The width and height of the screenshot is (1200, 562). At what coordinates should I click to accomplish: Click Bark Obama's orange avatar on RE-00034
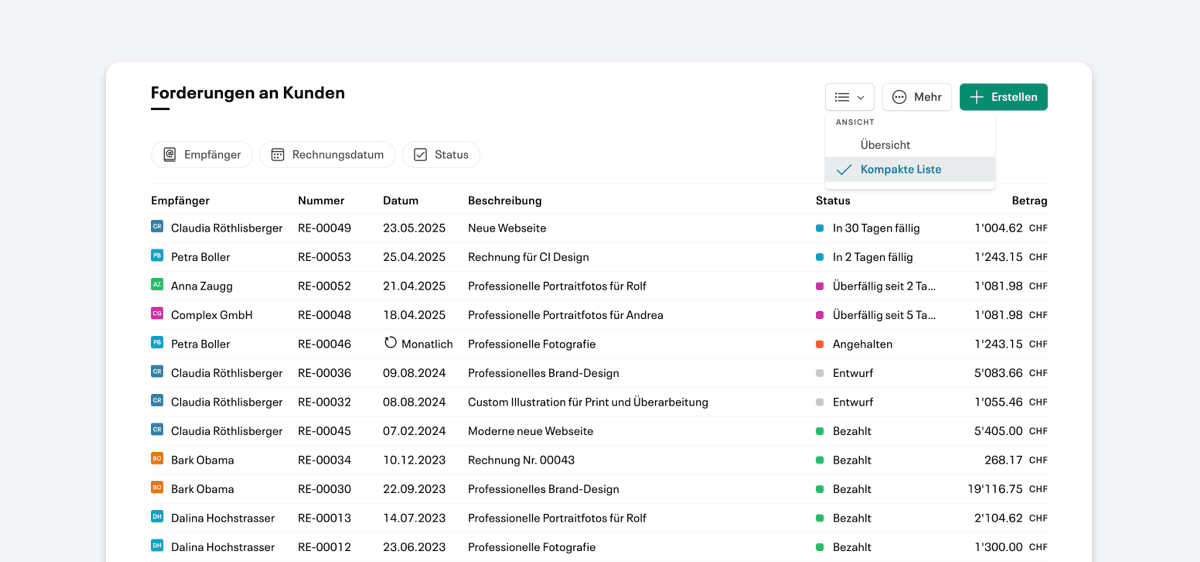coord(157,460)
